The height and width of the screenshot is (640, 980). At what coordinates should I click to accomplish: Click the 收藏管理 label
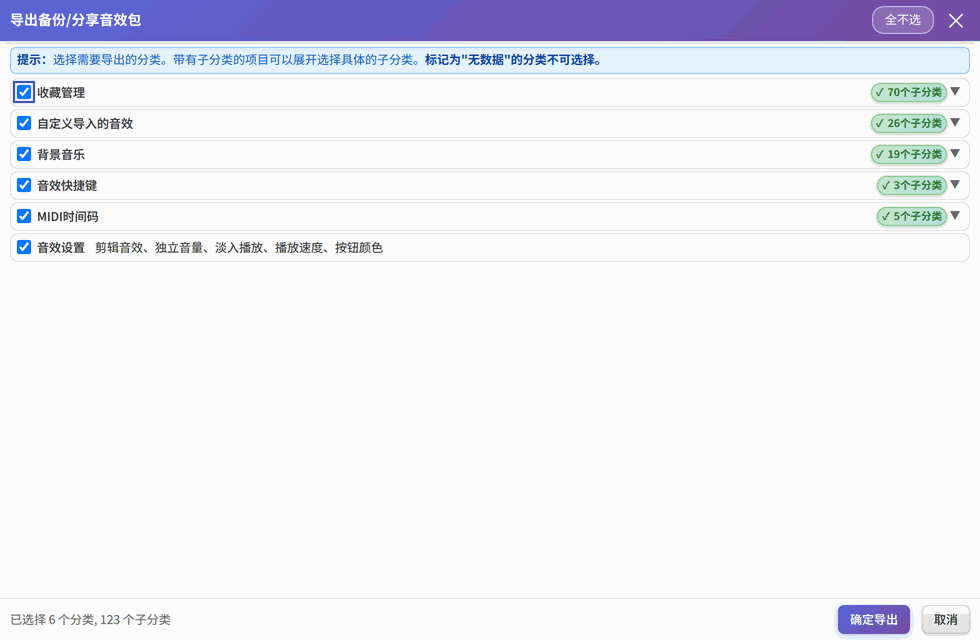(61, 92)
